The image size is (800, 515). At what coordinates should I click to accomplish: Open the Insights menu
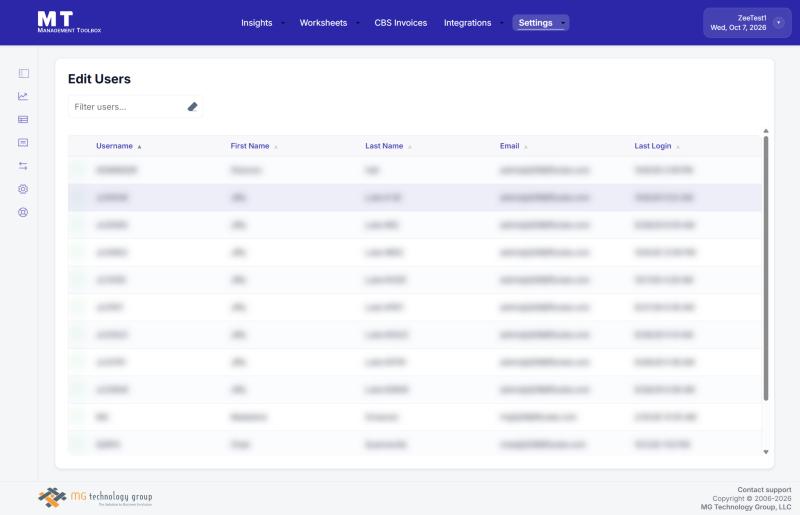(x=257, y=23)
